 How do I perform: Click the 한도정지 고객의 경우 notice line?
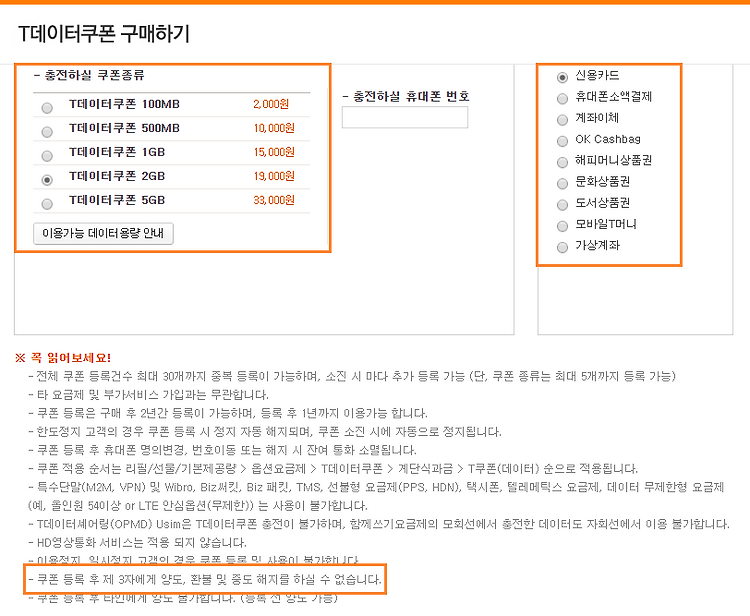tap(265, 432)
